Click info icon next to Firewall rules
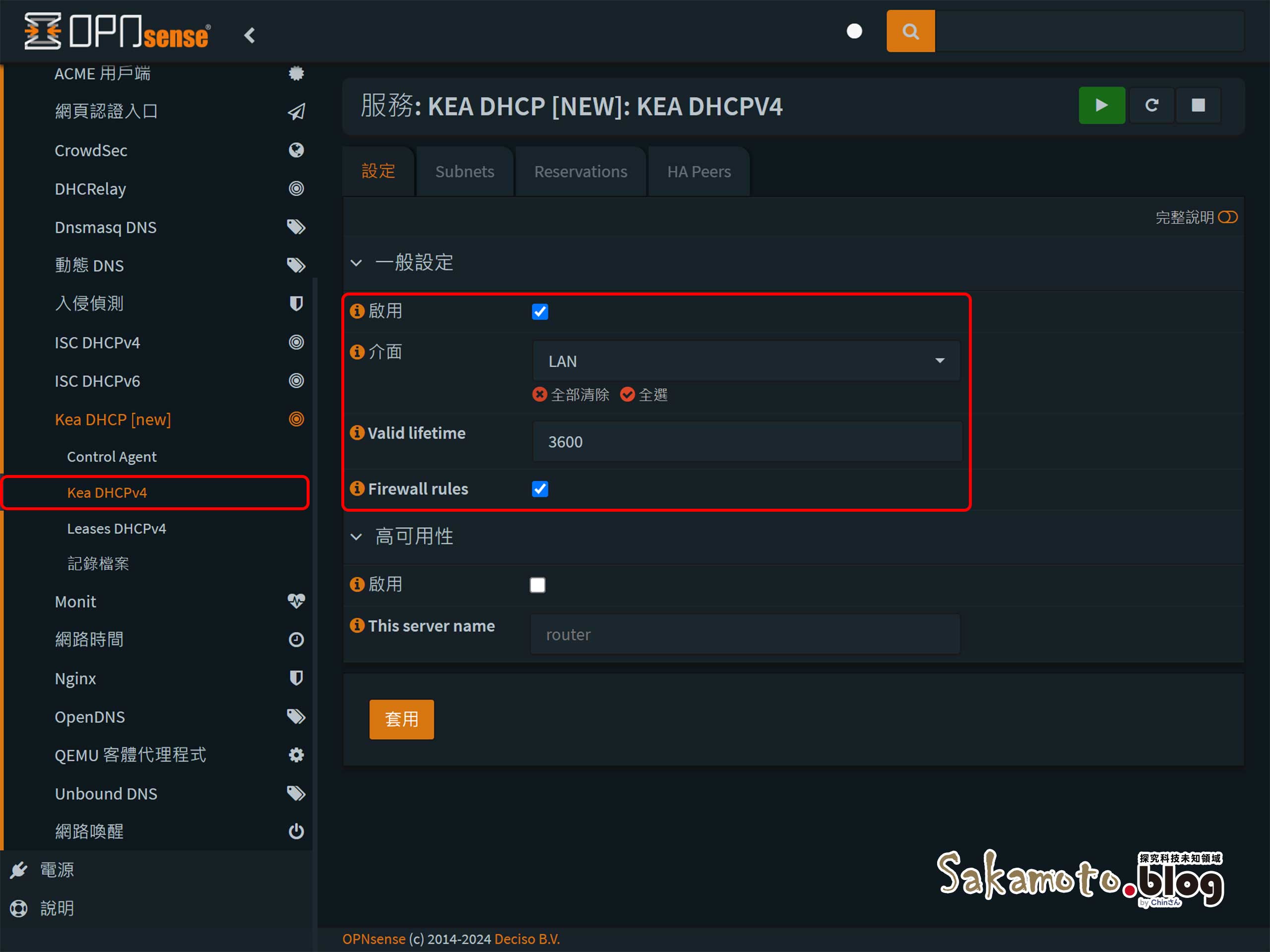1270x952 pixels. (357, 488)
